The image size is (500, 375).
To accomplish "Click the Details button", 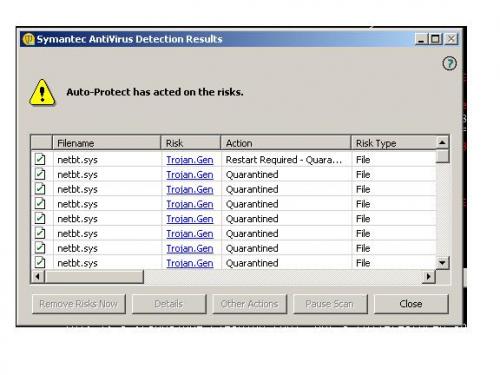I will (169, 304).
